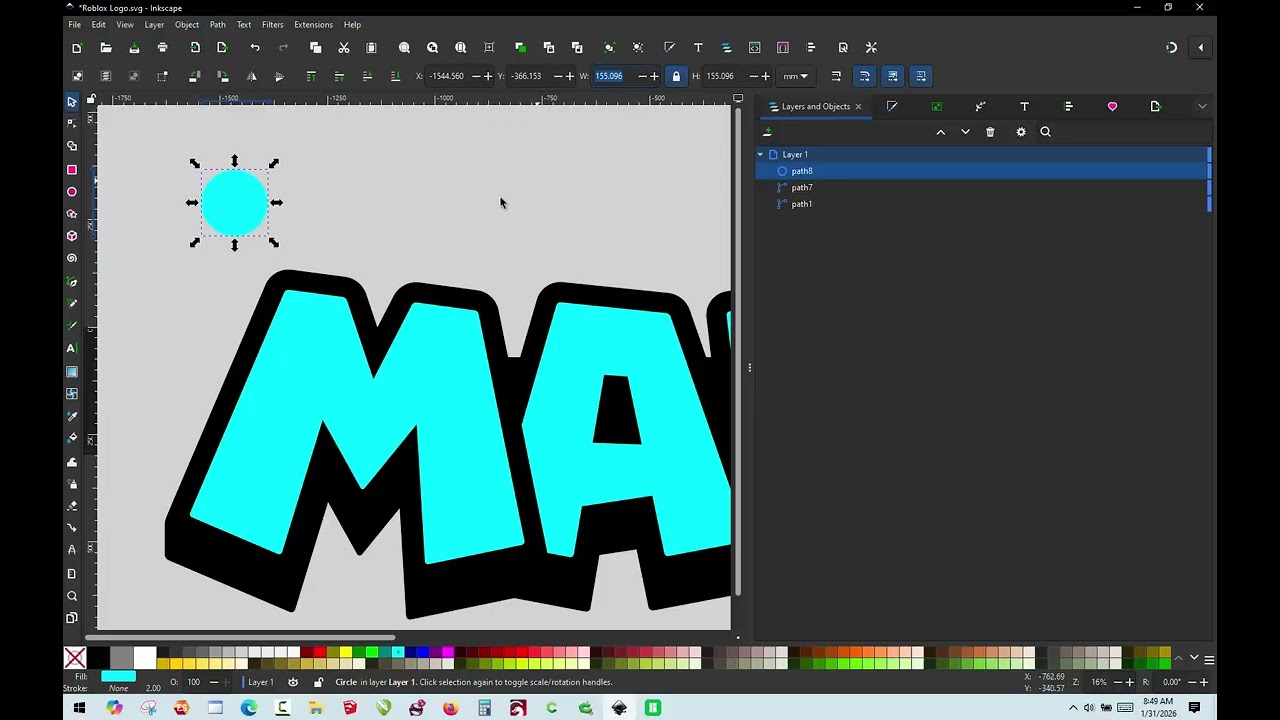Image resolution: width=1280 pixels, height=720 pixels.
Task: Open Windows Start menu
Action: pyautogui.click(x=80, y=708)
